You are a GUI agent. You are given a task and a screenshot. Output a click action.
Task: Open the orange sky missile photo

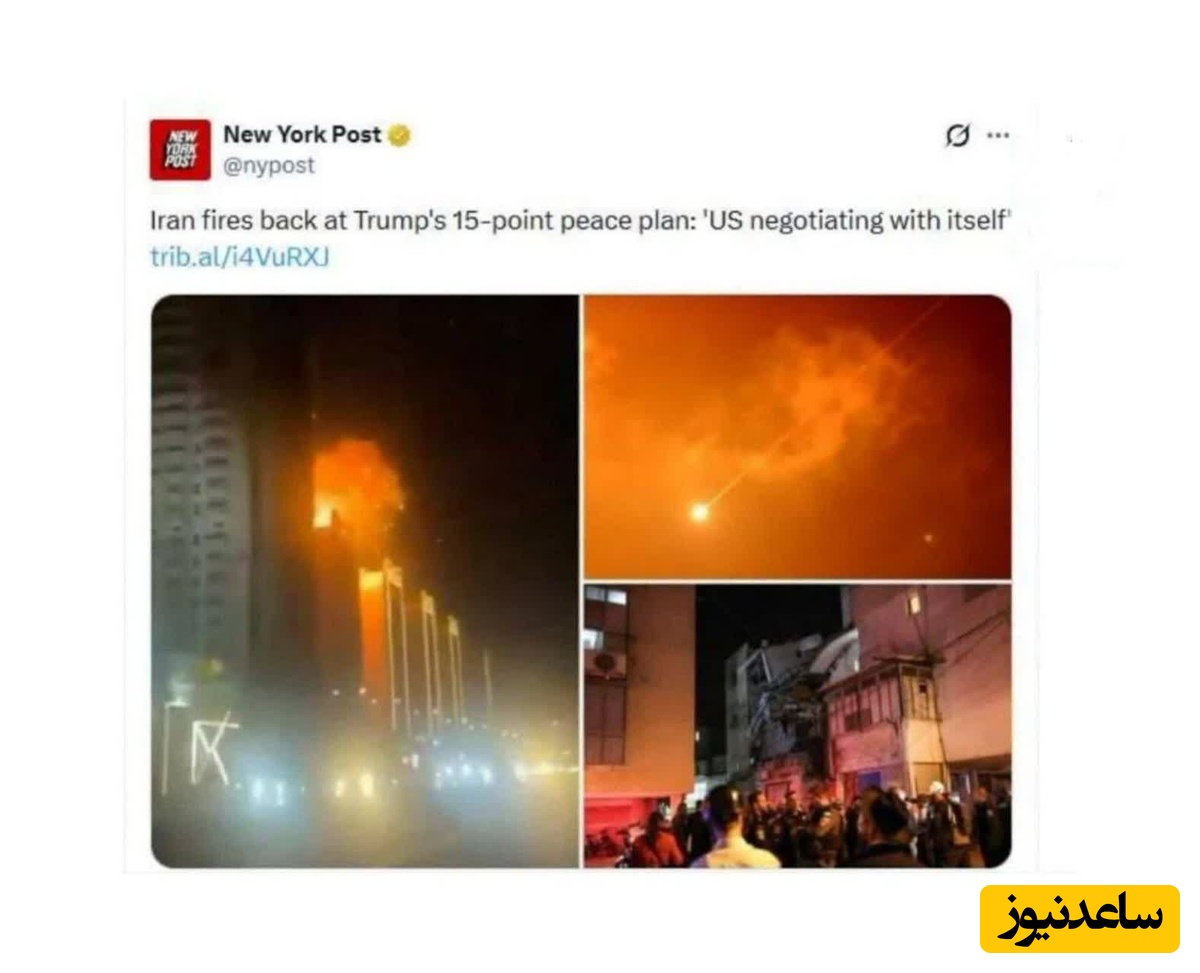[x=797, y=437]
